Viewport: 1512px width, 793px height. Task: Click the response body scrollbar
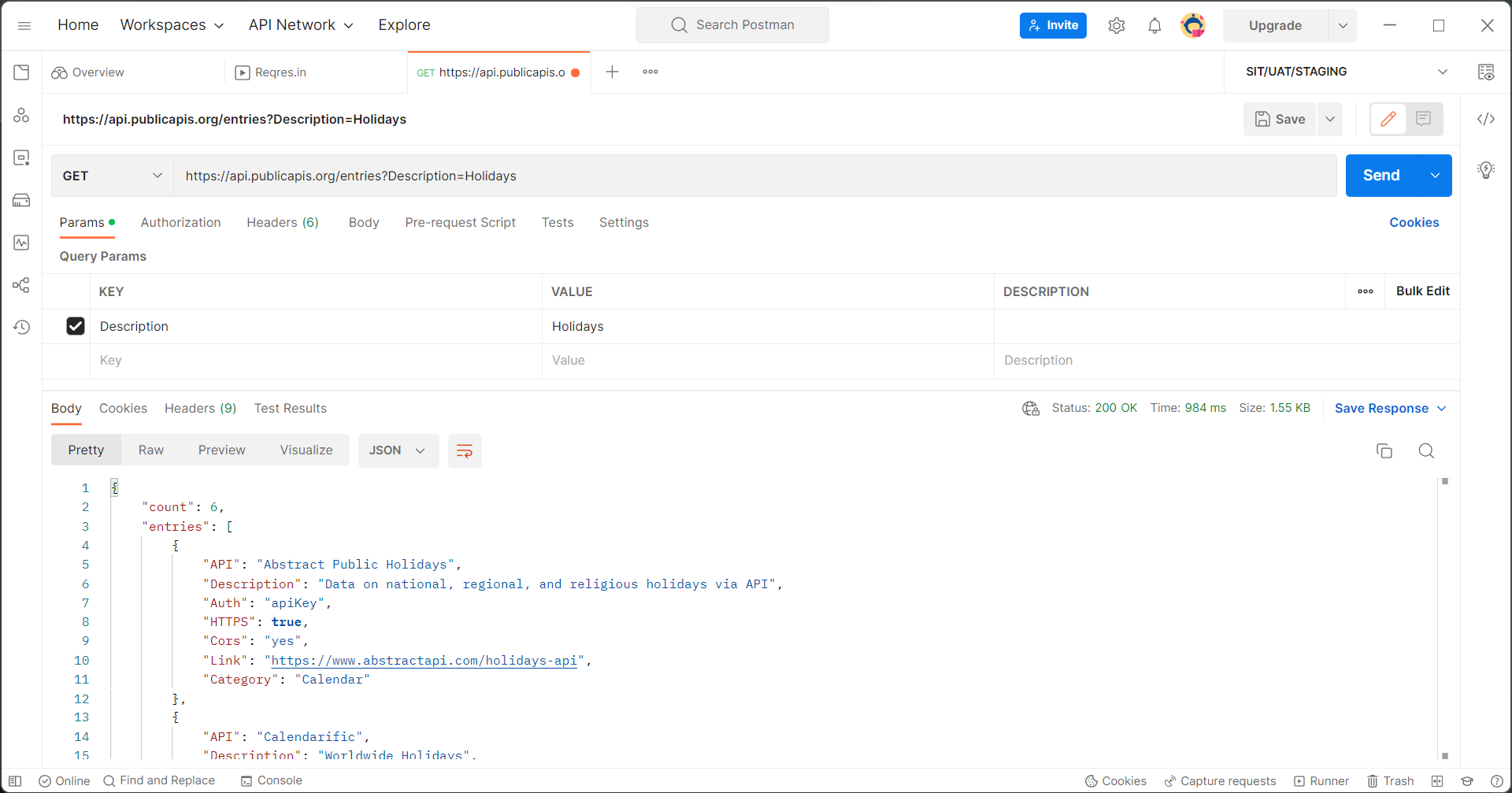[x=1444, y=618]
